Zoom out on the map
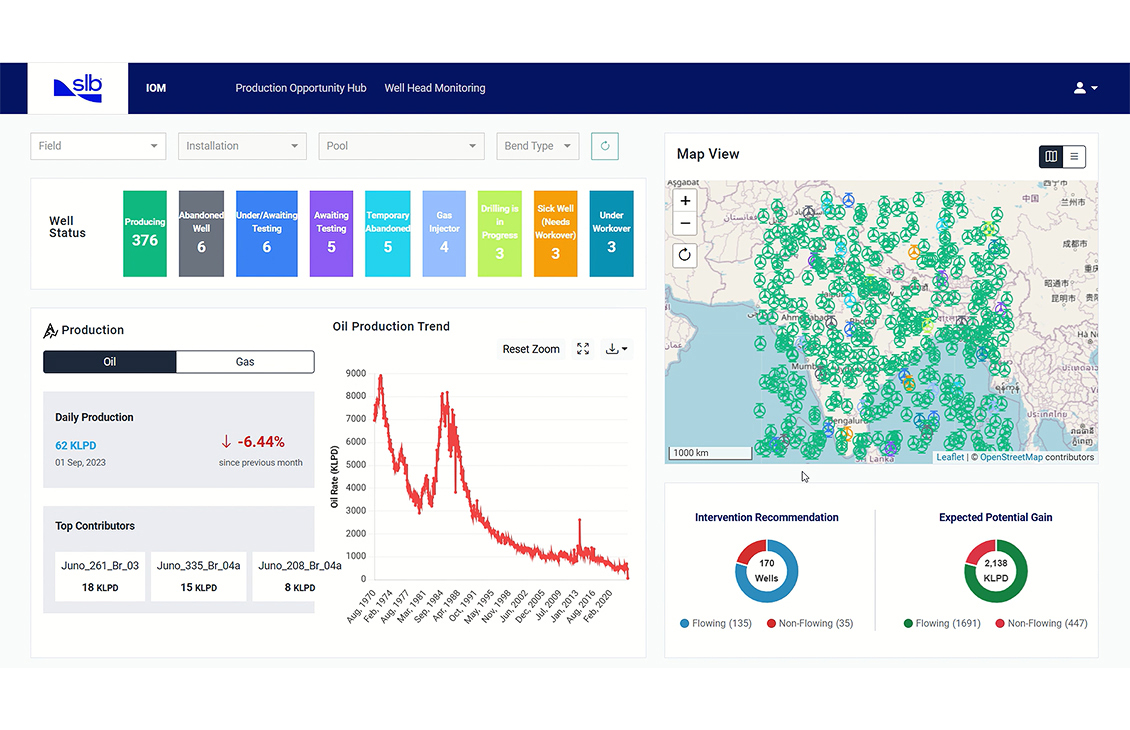The width and height of the screenshot is (1130, 730). (685, 223)
